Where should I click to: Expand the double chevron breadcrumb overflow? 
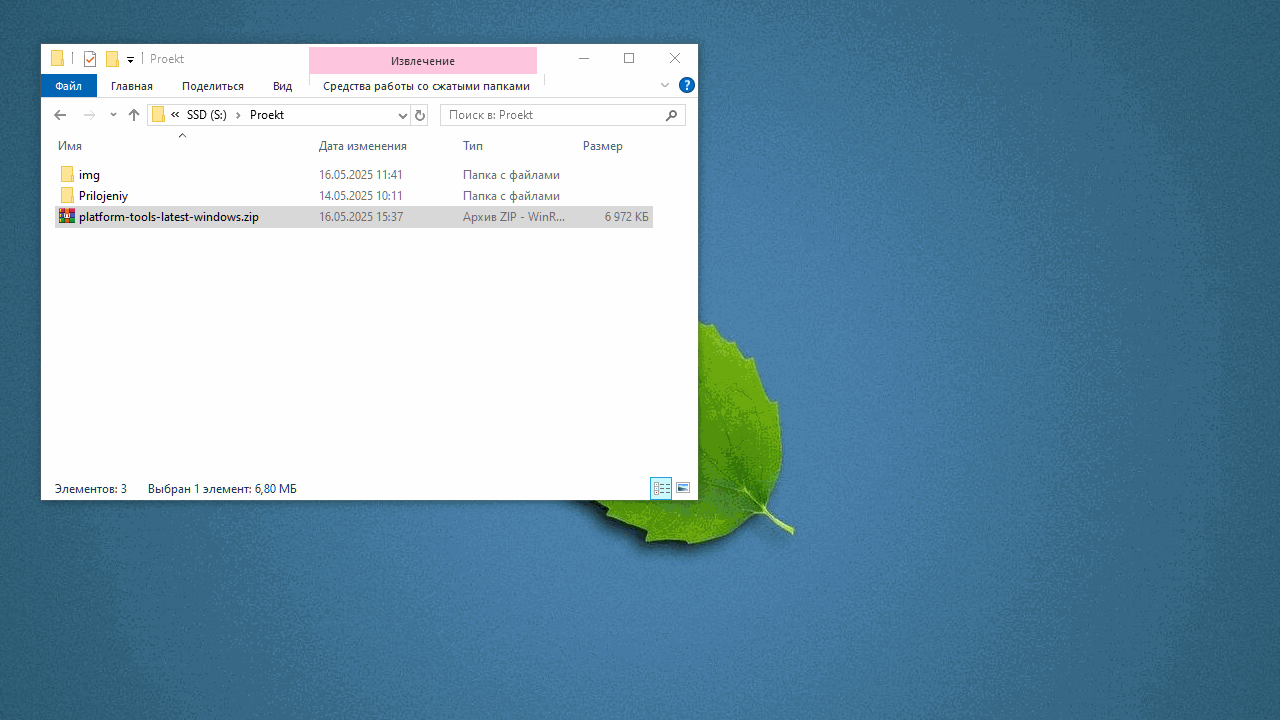(175, 115)
